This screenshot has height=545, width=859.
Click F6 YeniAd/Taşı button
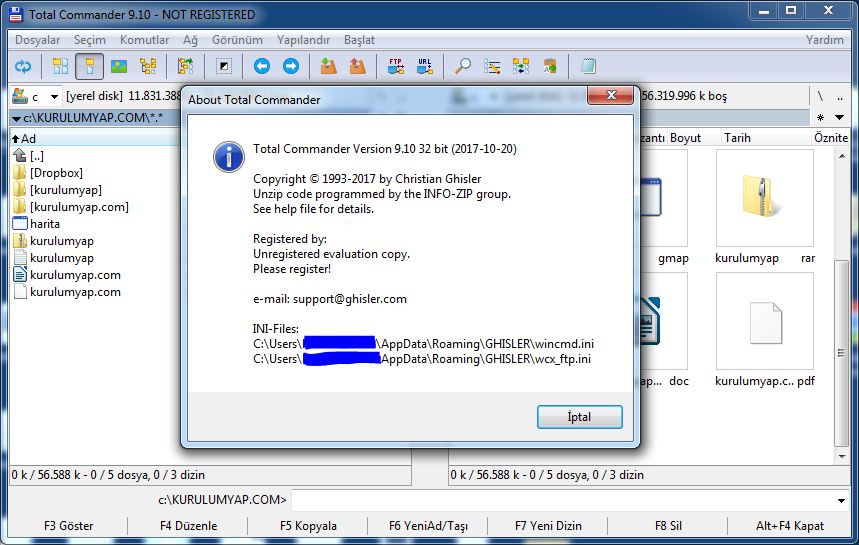(x=428, y=526)
